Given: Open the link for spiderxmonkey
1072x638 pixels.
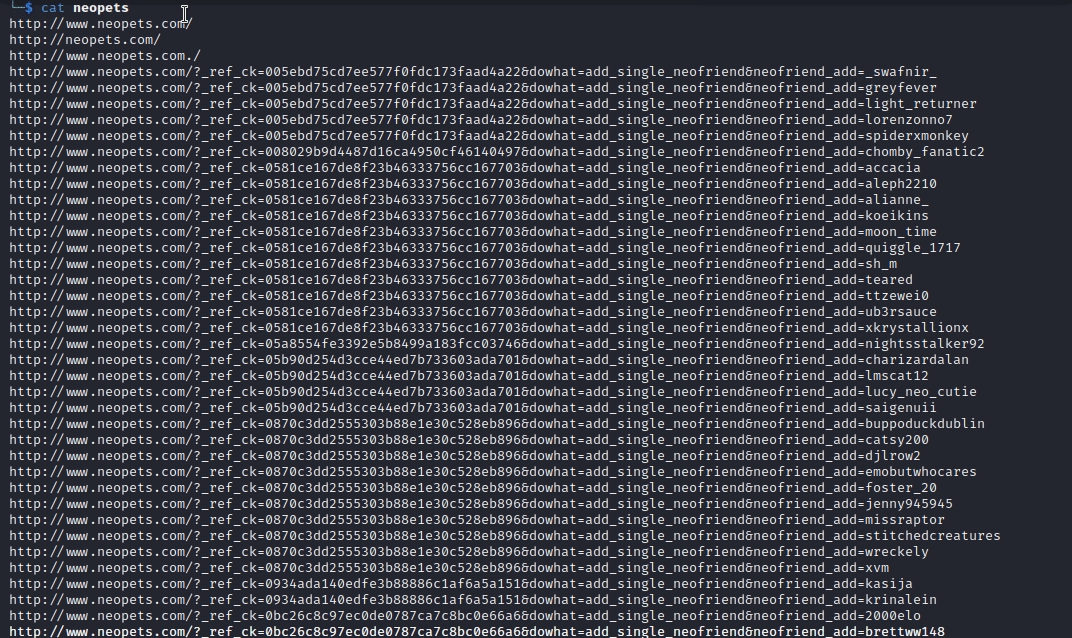Looking at the screenshot, I should (x=489, y=135).
